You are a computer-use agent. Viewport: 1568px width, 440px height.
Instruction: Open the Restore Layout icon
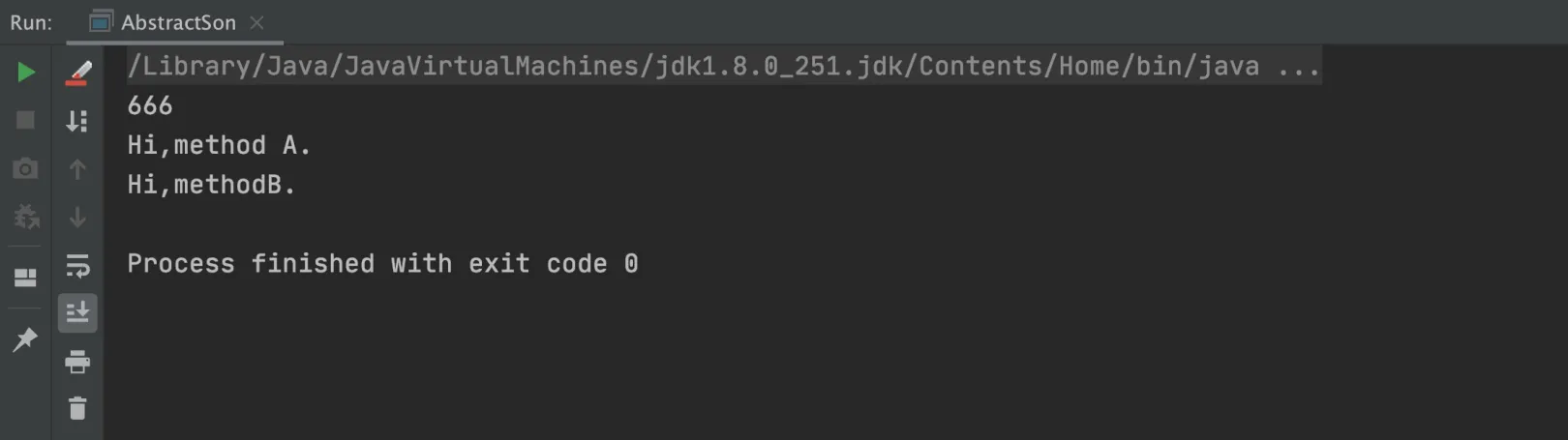point(26,278)
